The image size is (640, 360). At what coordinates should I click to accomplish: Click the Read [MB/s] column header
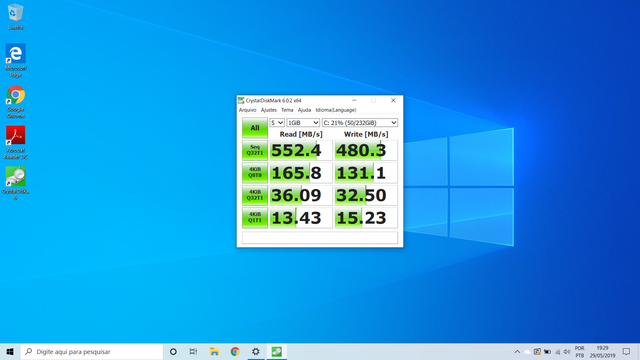(x=301, y=134)
